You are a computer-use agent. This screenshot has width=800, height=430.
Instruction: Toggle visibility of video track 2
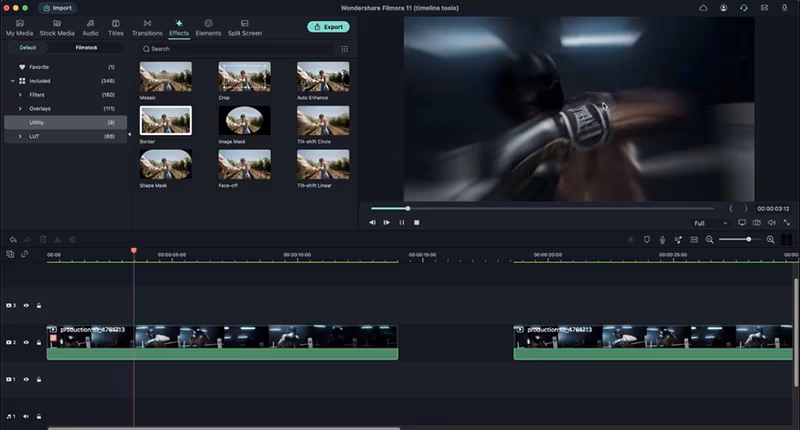26,342
